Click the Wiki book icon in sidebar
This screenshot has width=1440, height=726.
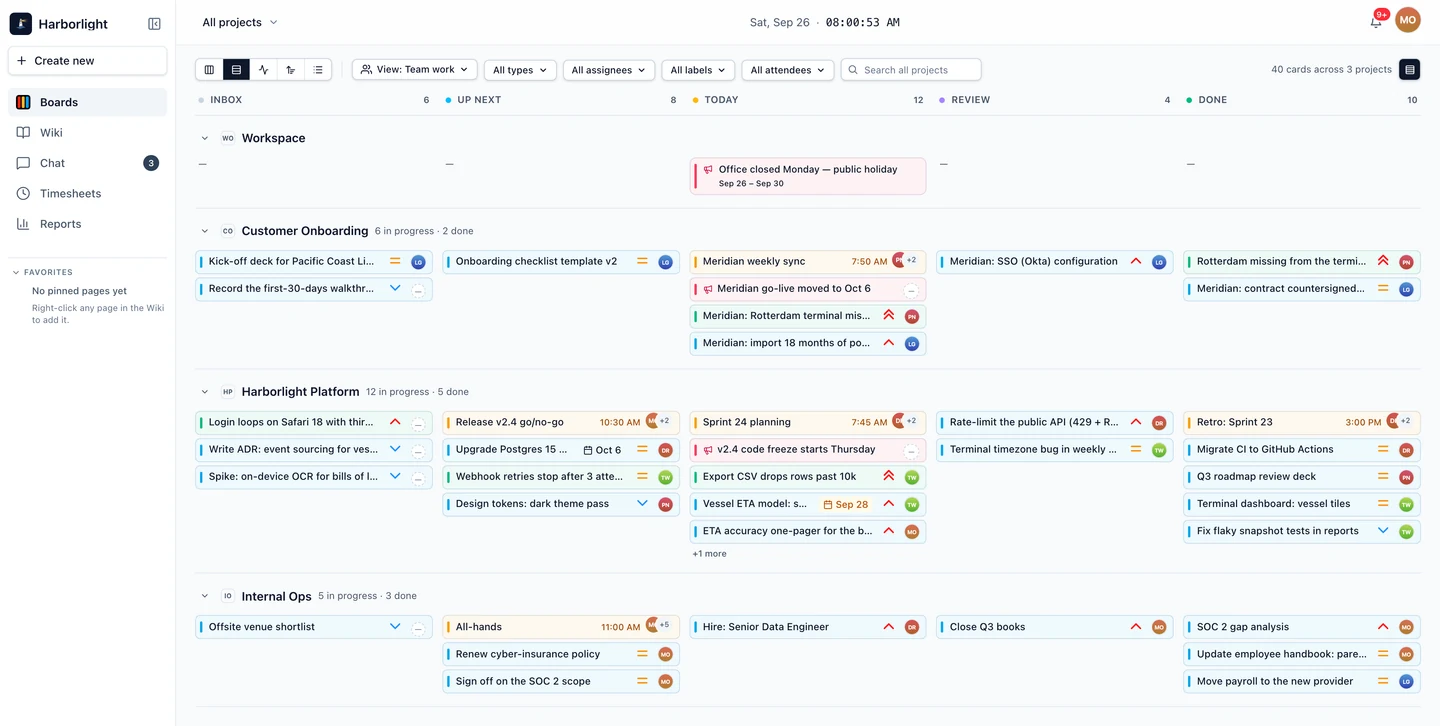23,132
